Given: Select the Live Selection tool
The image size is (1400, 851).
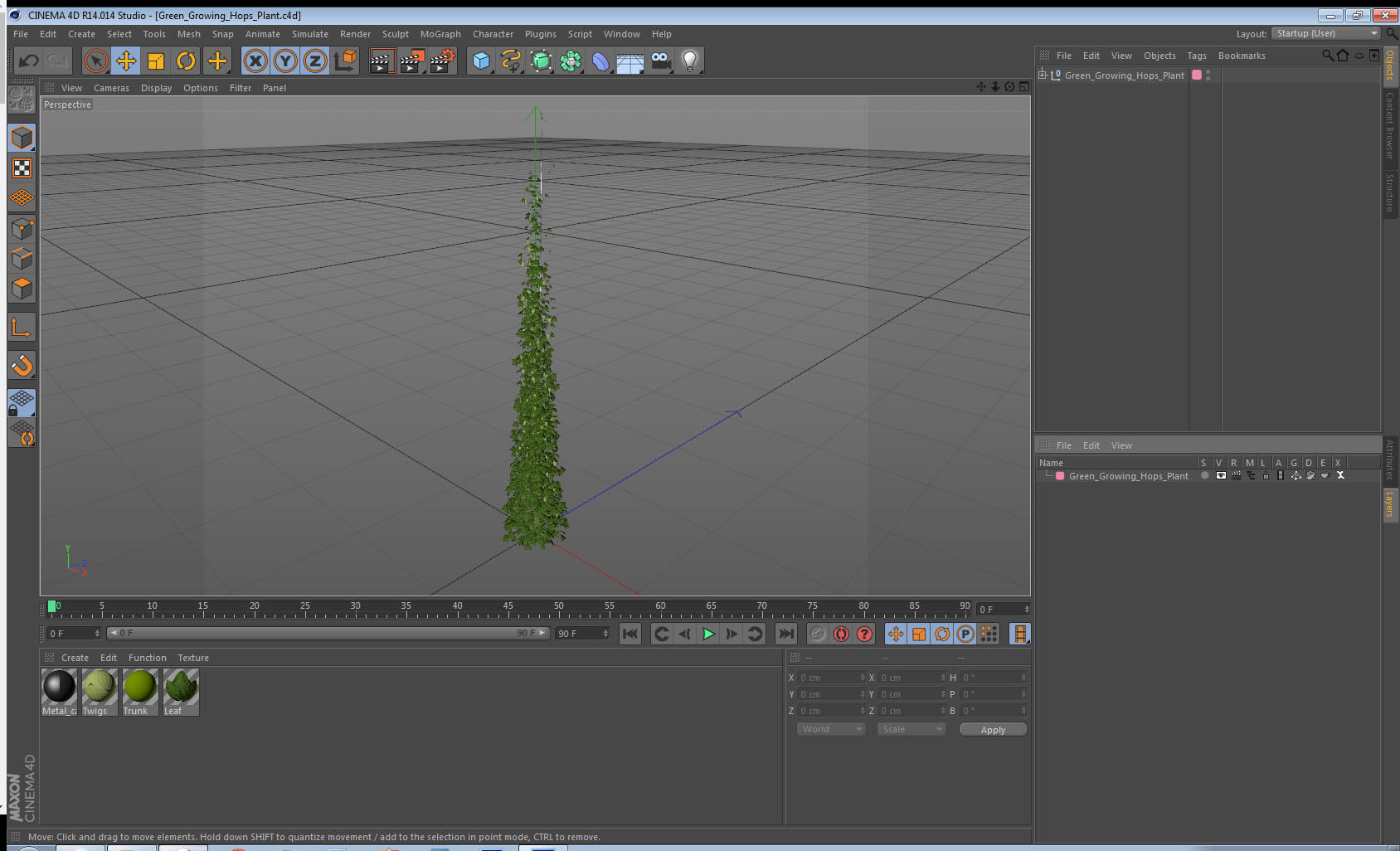Looking at the screenshot, I should [96, 61].
